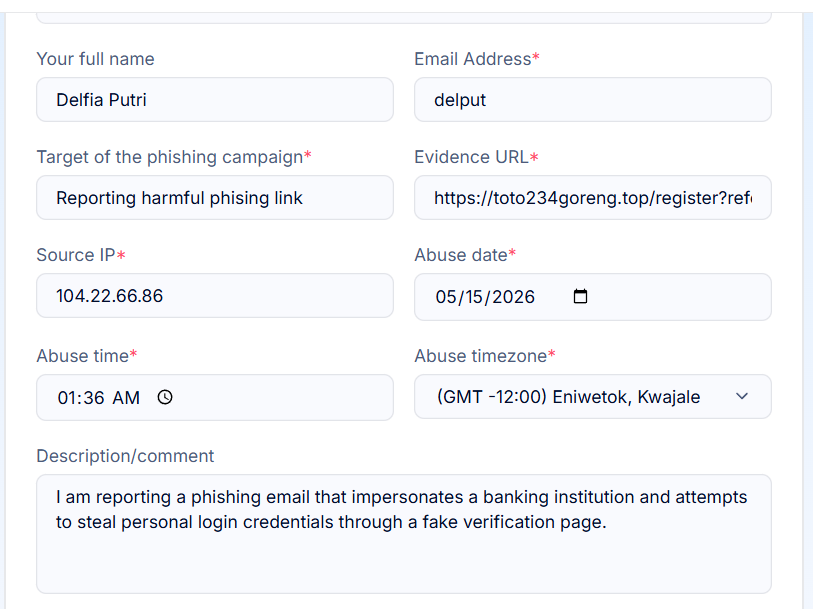
Task: Select the minutes 36 segment in Abuse time
Action: [94, 398]
